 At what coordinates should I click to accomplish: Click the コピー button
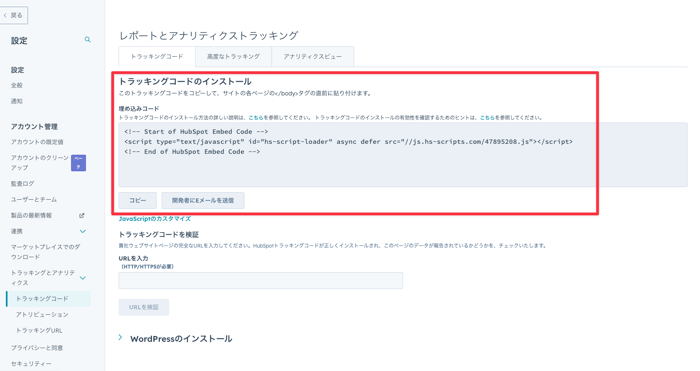(138, 200)
